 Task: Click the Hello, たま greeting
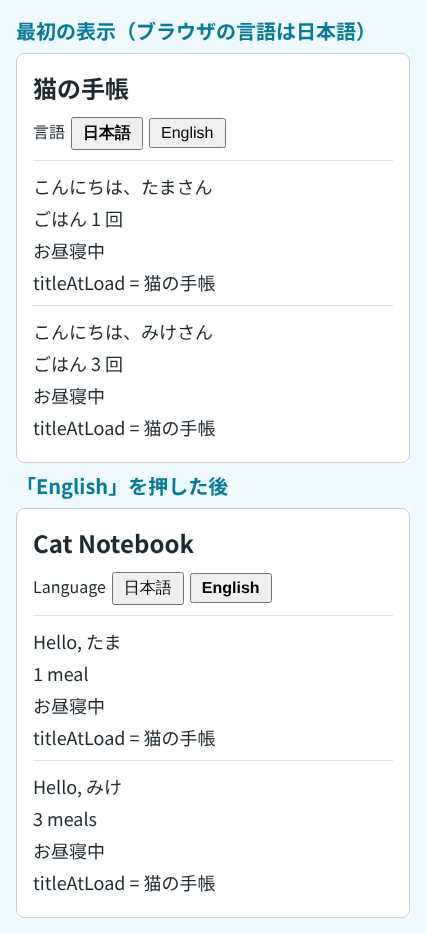[77, 643]
